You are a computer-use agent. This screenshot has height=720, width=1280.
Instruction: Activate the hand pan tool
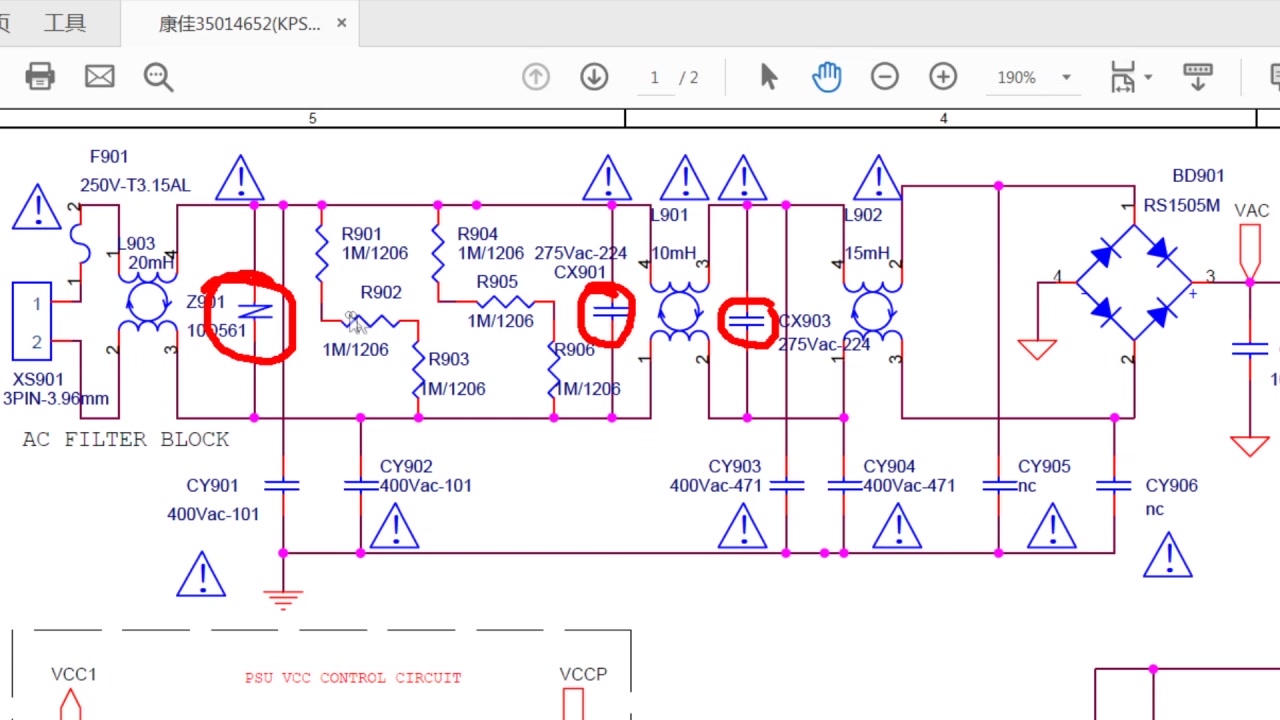(x=826, y=77)
